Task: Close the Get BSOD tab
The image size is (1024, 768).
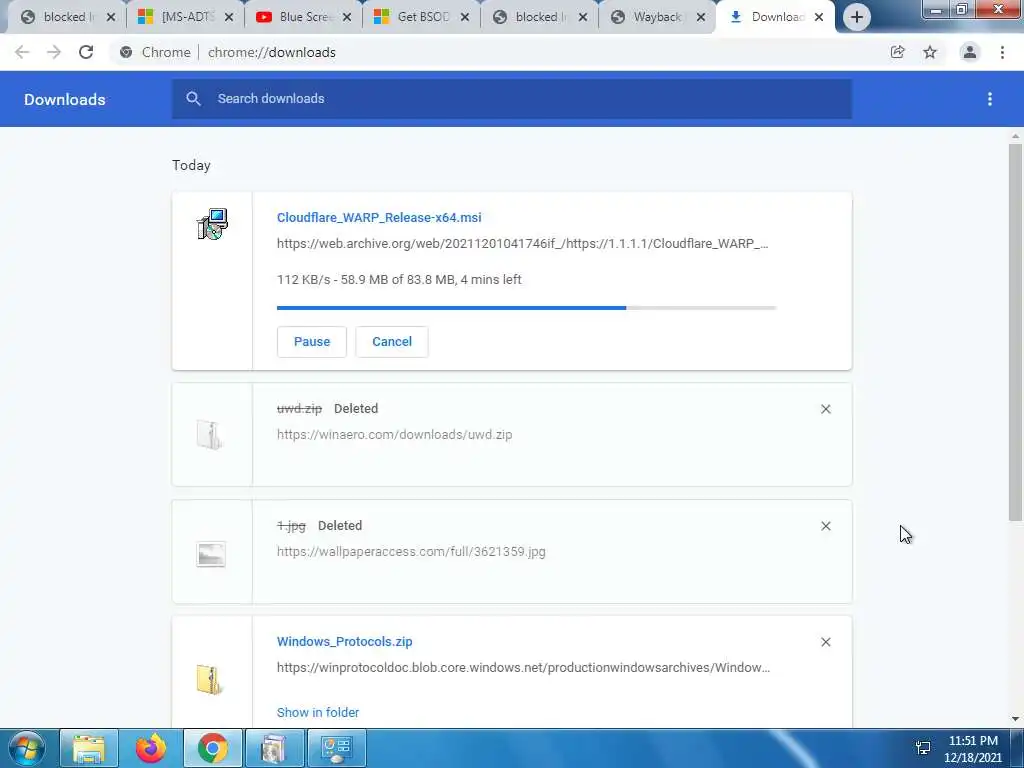Action: click(x=465, y=17)
